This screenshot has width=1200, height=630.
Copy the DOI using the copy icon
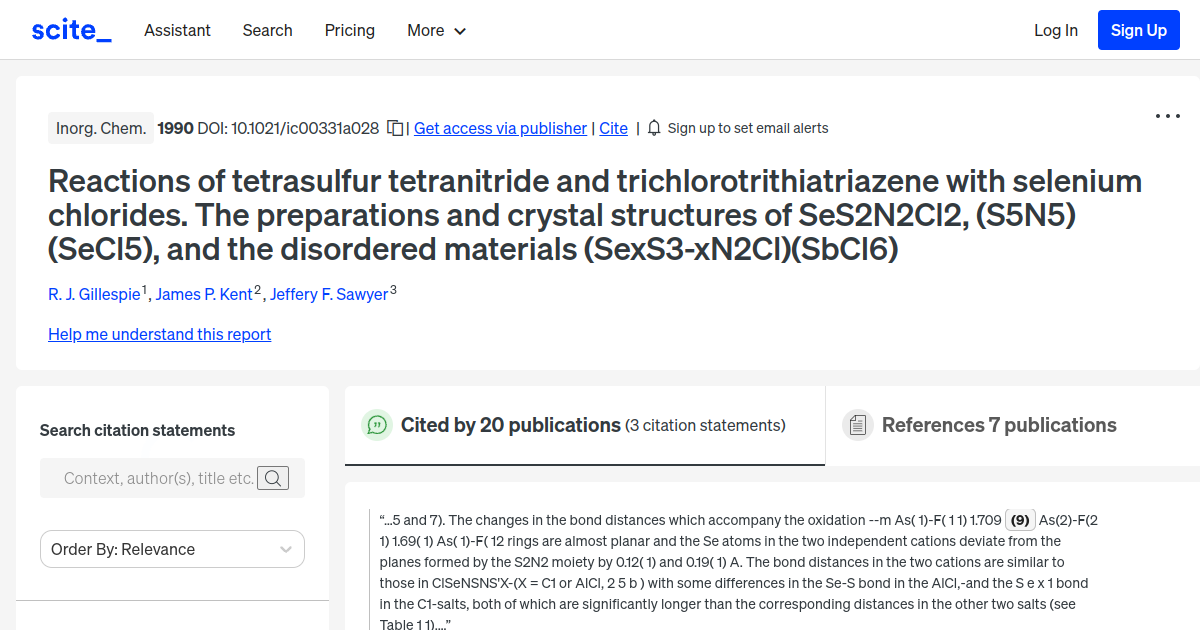(x=394, y=128)
